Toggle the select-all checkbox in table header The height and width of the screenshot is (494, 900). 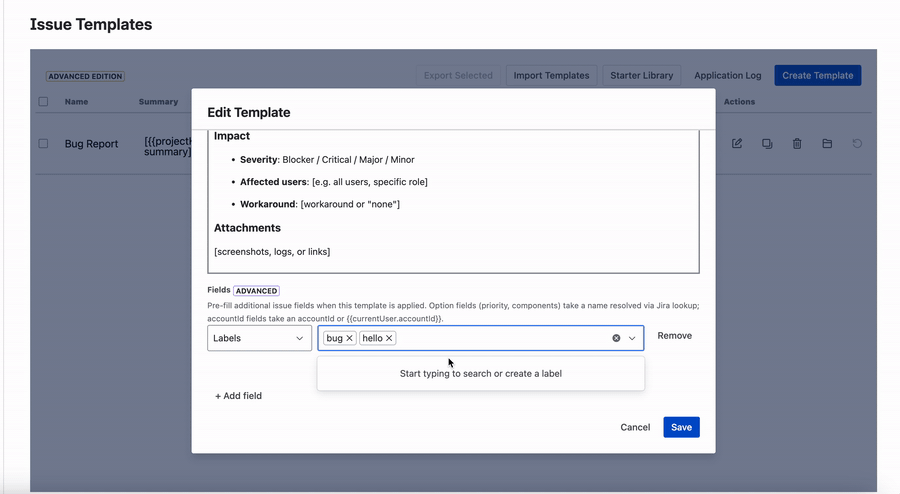click(x=43, y=102)
